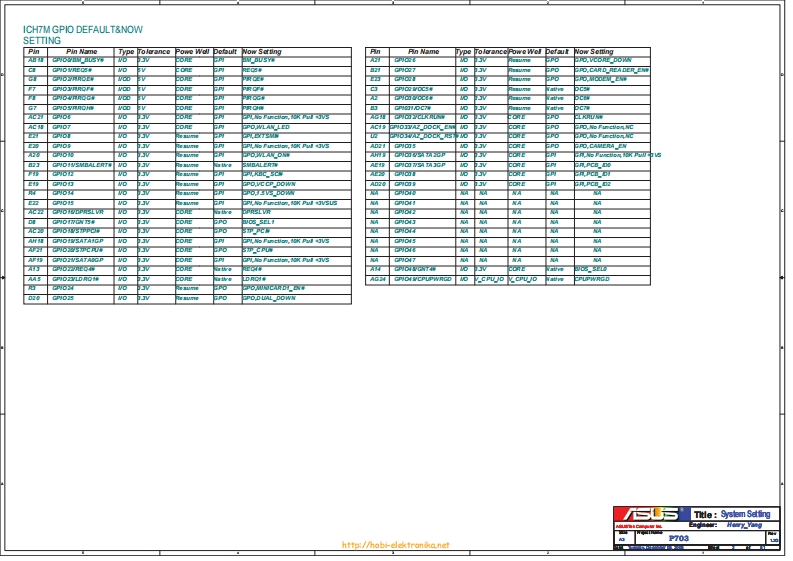Select the GPO,DUAL_DOWN setting cell

coord(268,298)
